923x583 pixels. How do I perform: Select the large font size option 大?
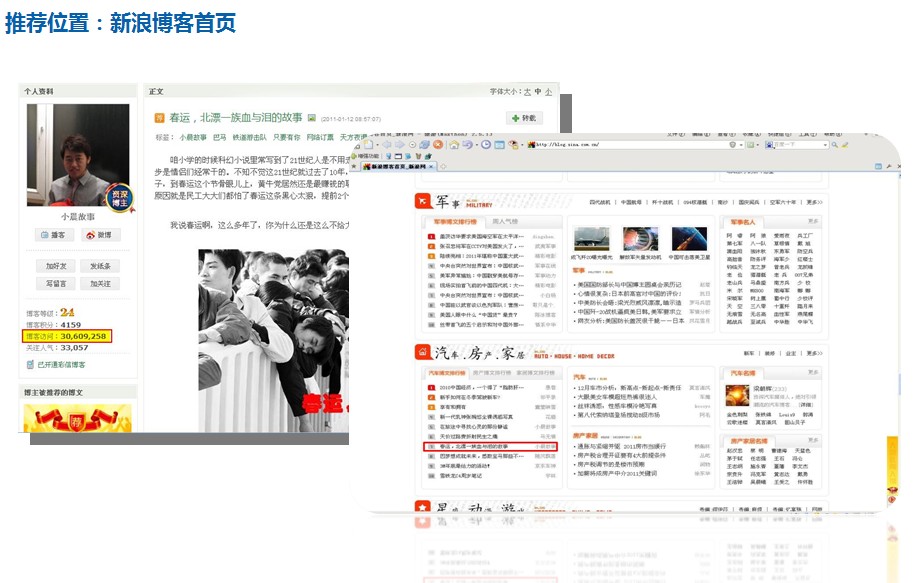click(x=527, y=91)
